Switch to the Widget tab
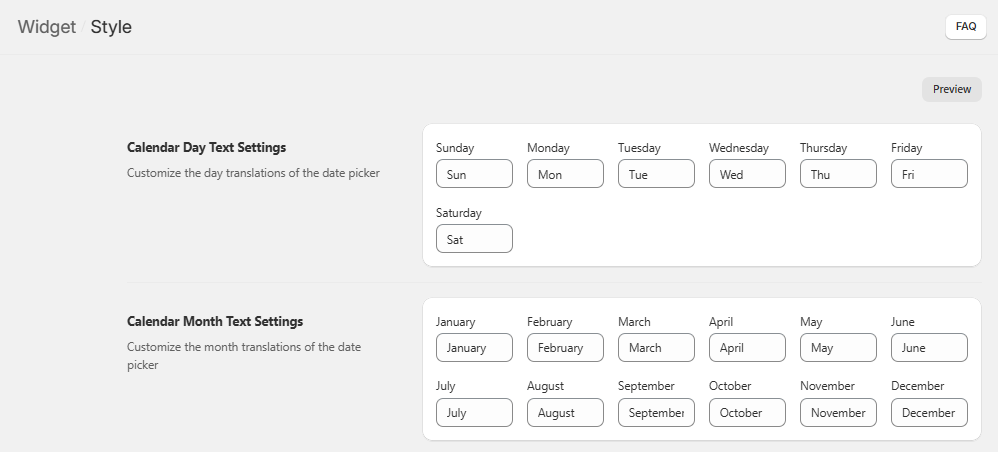 47,27
